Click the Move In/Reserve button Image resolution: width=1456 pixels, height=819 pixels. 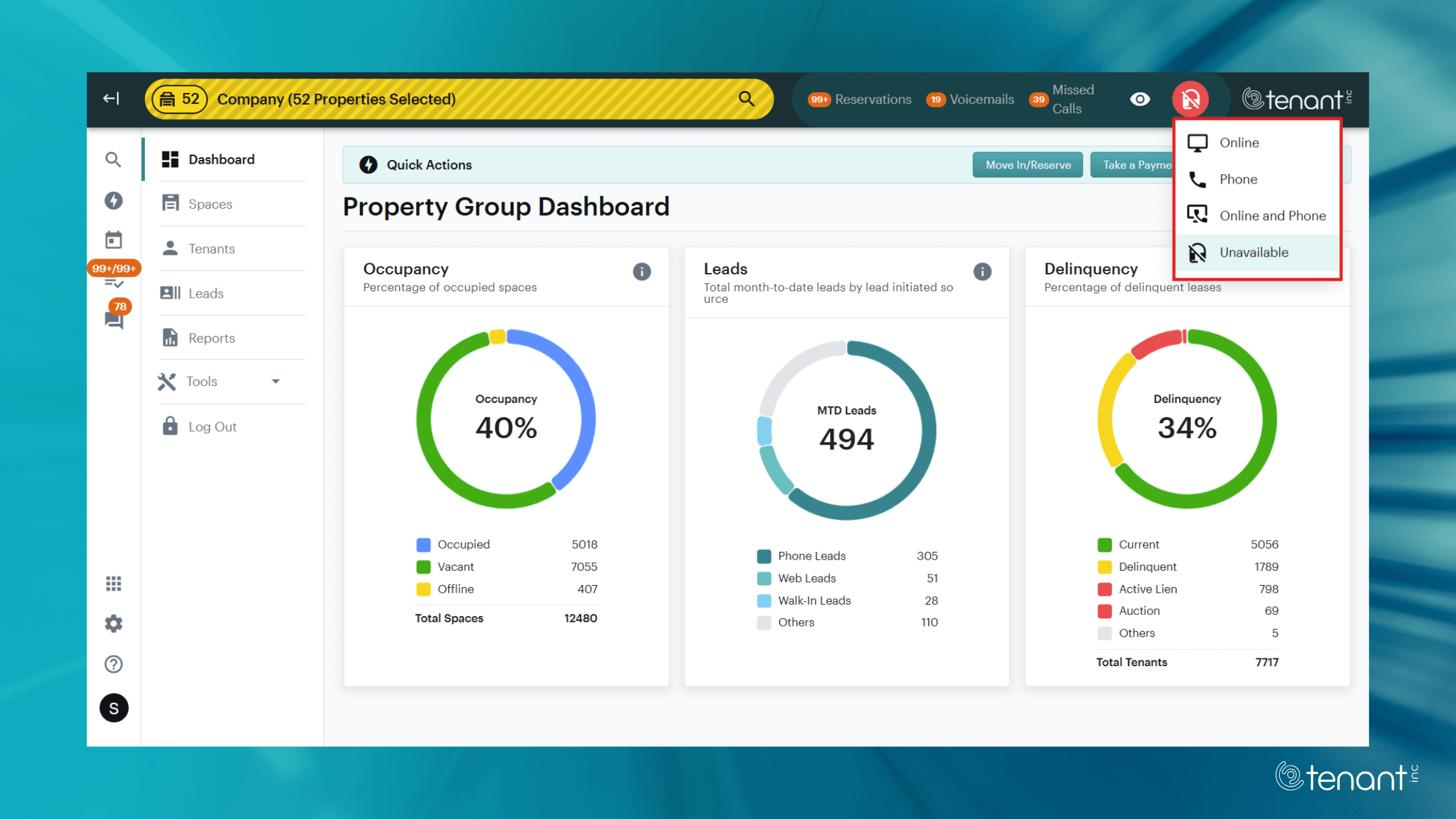point(1028,165)
